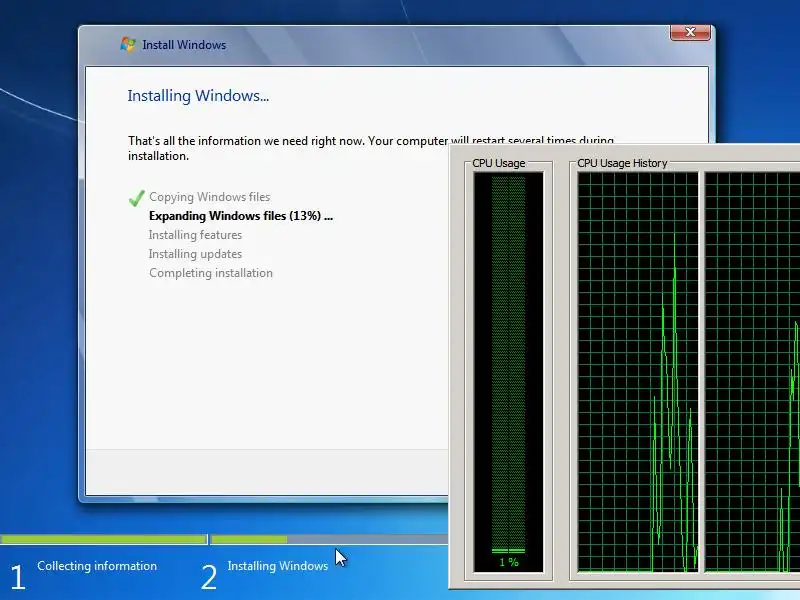
Task: Click the stage number 1 at bottom
Action: [x=18, y=577]
